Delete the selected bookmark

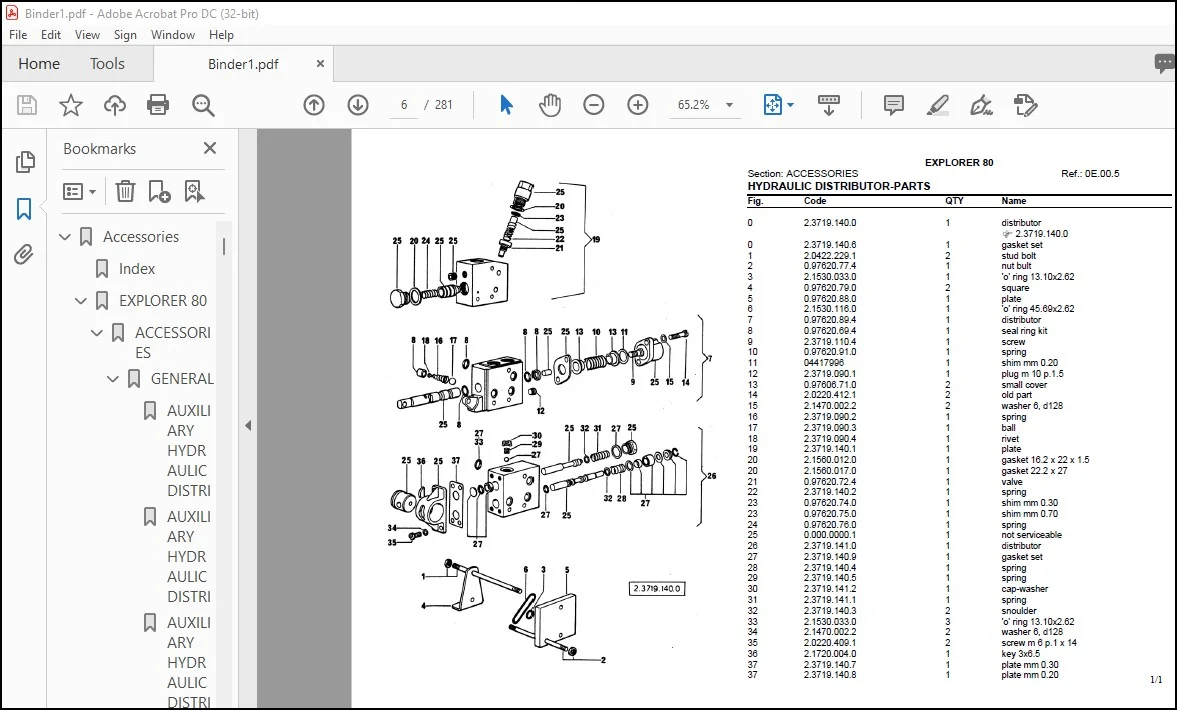click(125, 191)
